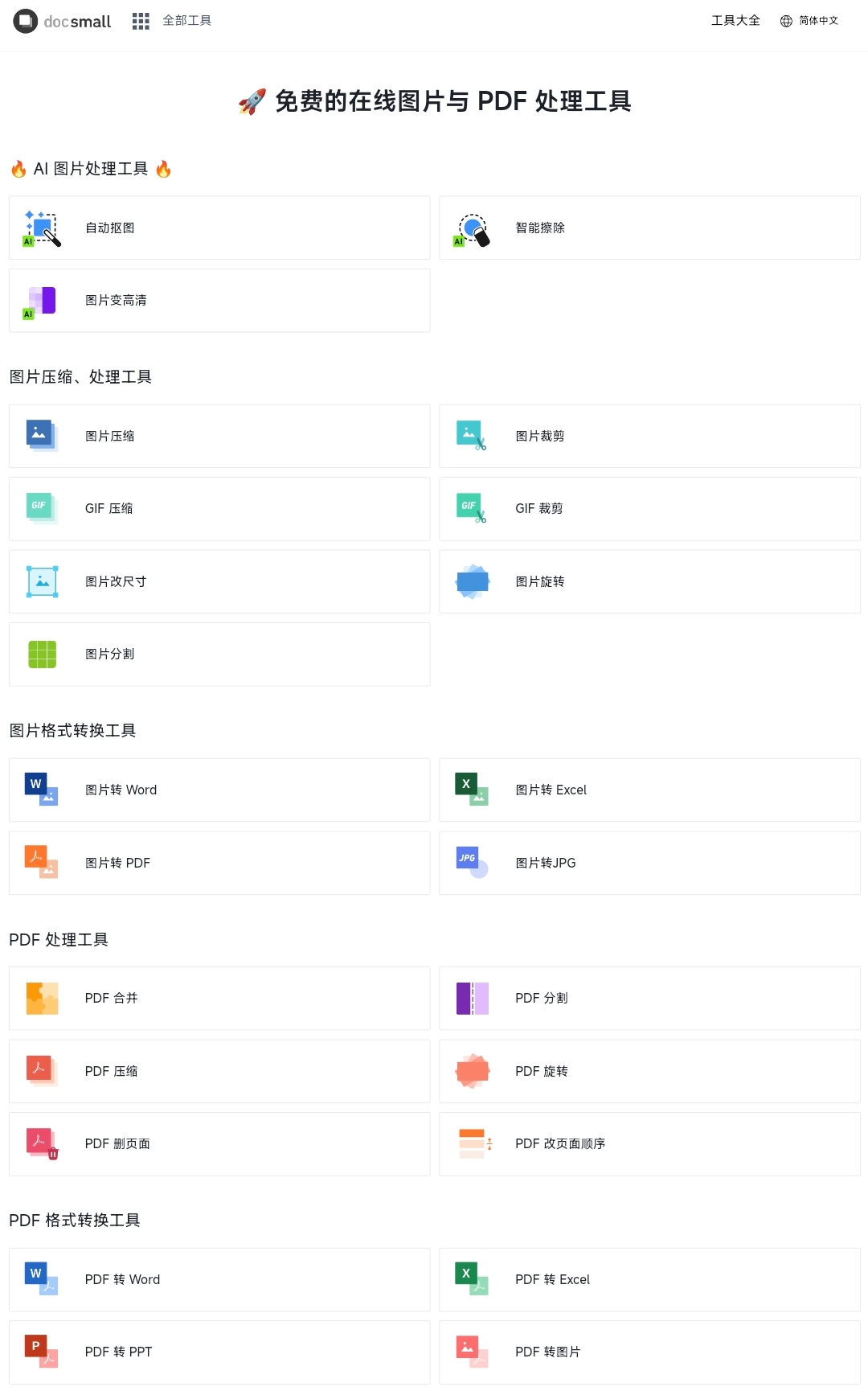Open the PDF 转 Excel link

(650, 1279)
